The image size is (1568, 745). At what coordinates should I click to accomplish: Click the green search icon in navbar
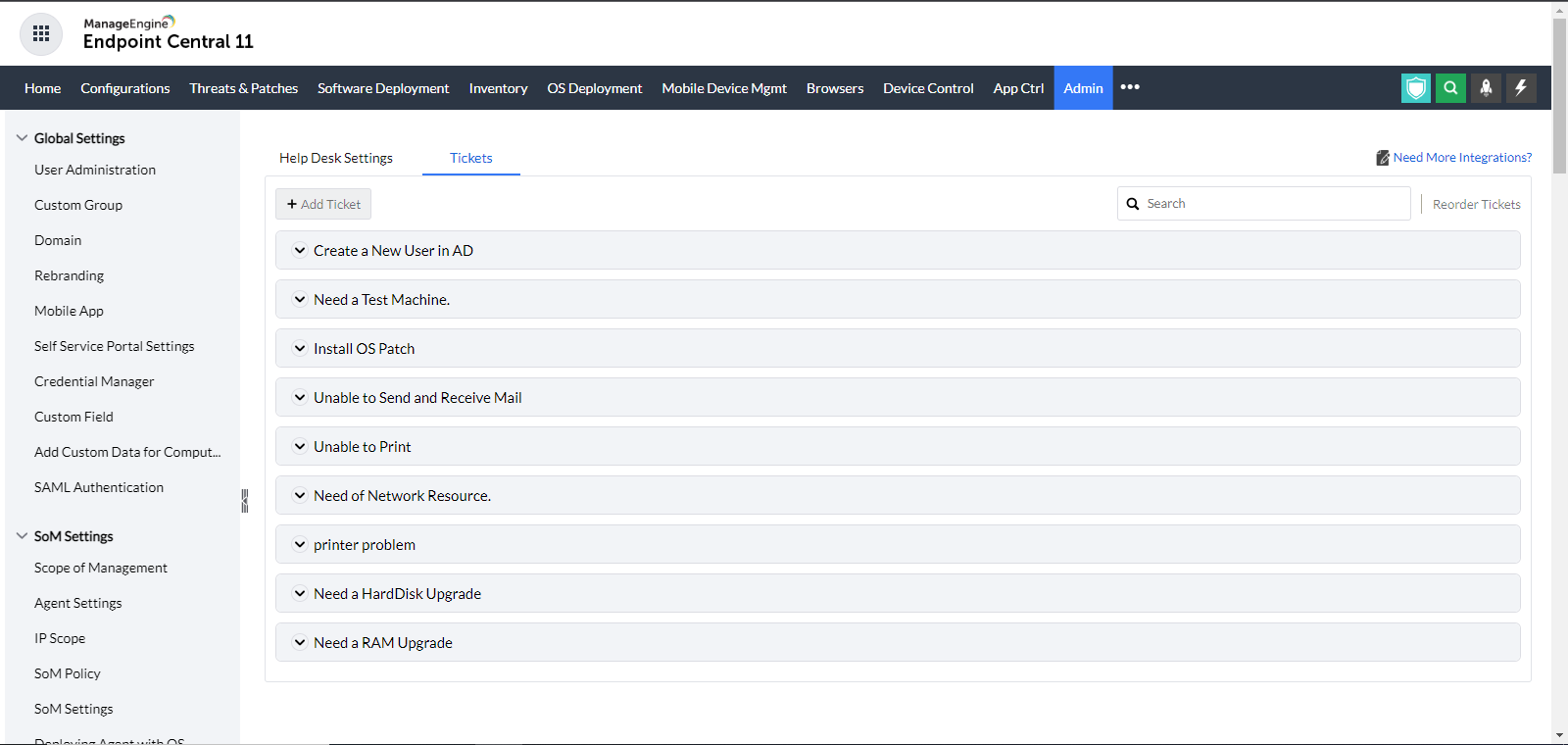point(1450,88)
